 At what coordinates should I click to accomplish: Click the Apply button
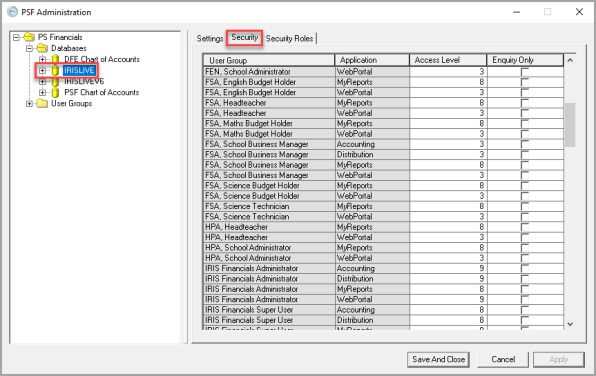[558, 360]
